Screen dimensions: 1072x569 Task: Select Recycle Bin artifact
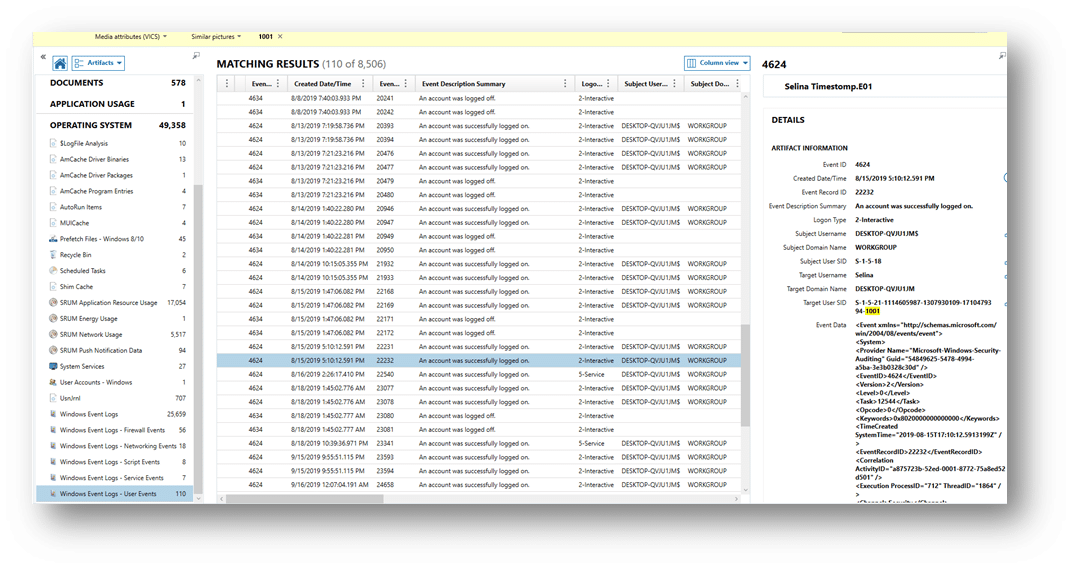(76, 255)
